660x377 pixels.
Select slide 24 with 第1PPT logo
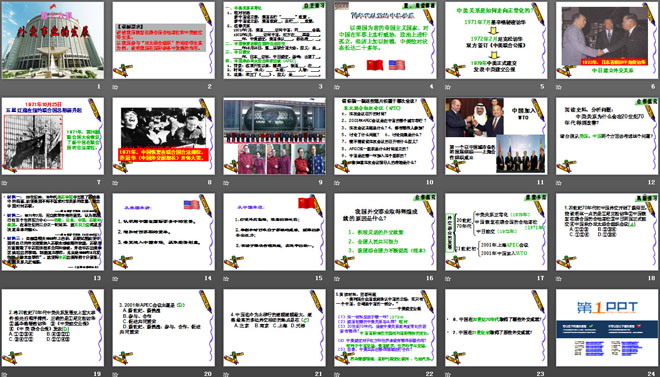607,327
